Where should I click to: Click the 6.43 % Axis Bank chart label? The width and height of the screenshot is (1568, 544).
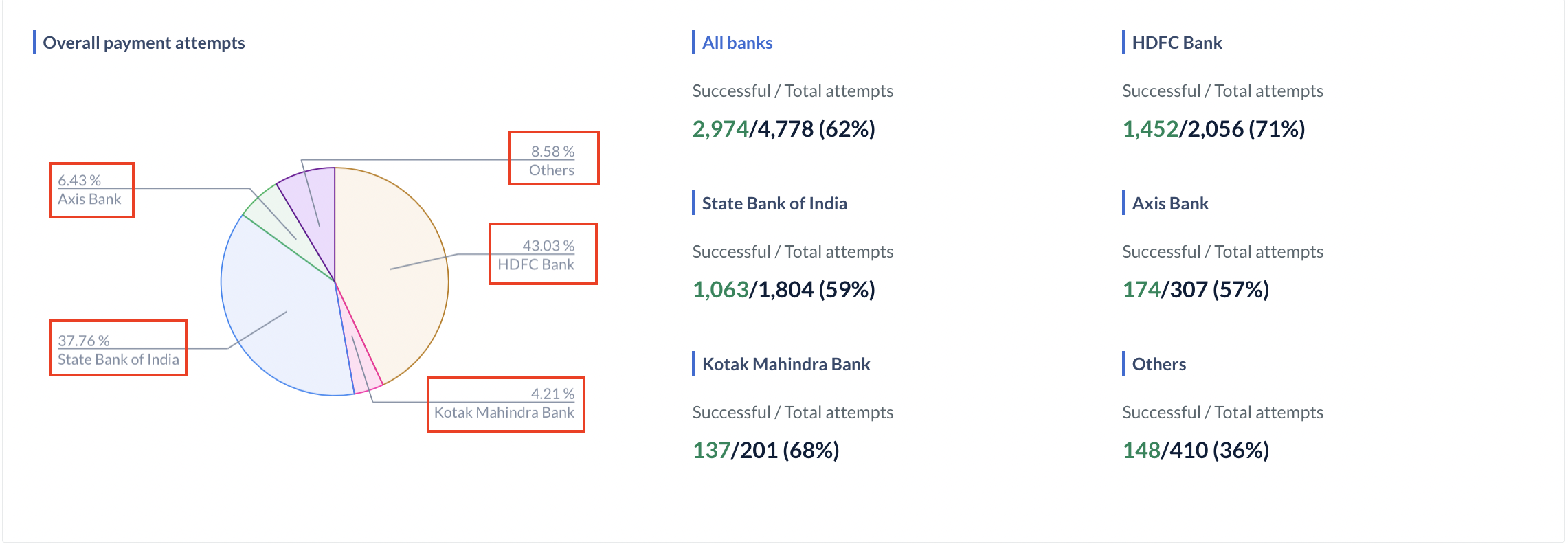click(89, 190)
